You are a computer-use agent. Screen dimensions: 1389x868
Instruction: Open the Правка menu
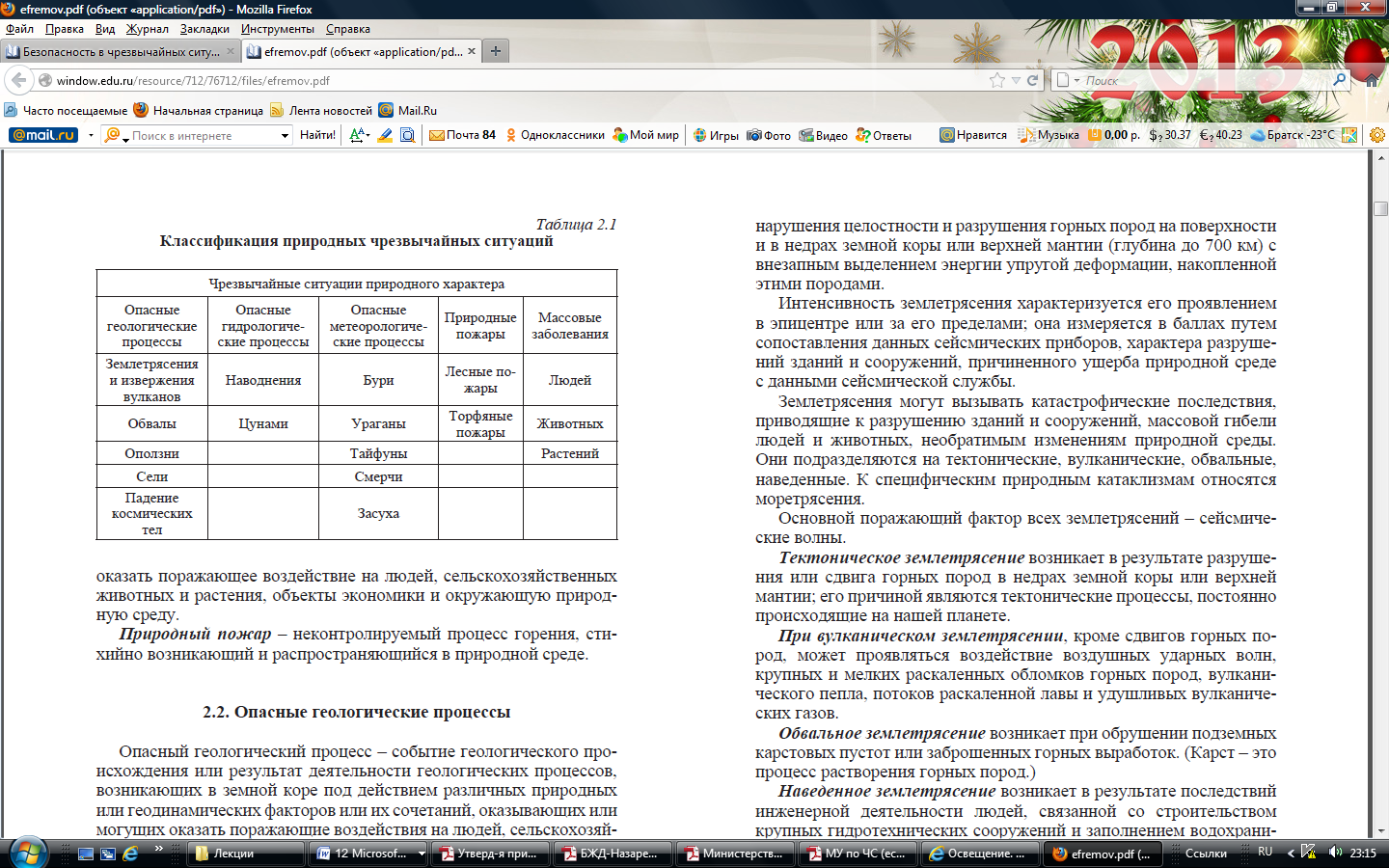(65, 29)
